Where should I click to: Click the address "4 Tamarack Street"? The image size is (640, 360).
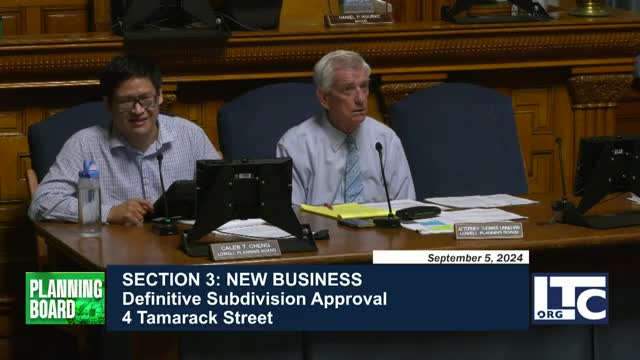point(198,318)
